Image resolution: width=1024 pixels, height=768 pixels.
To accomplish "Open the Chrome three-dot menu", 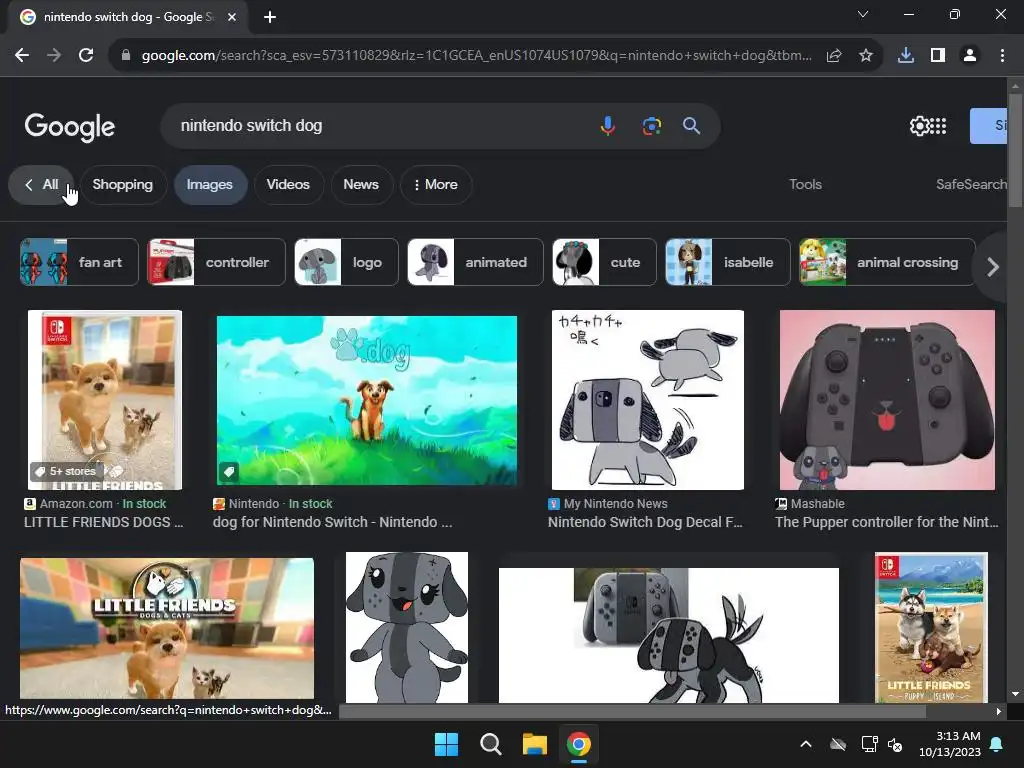I will click(x=1002, y=56).
